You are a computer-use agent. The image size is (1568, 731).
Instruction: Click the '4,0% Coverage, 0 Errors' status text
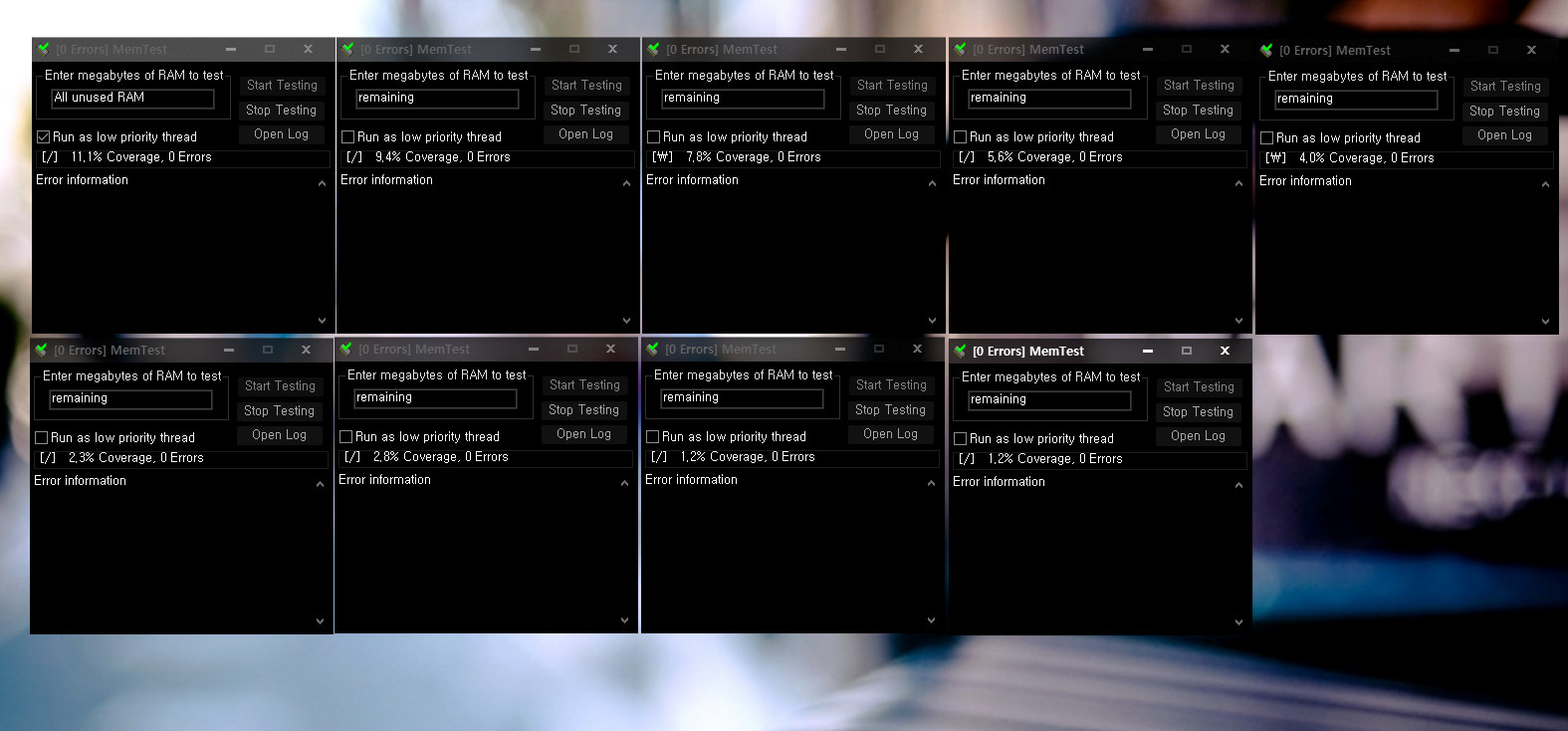[x=1367, y=158]
